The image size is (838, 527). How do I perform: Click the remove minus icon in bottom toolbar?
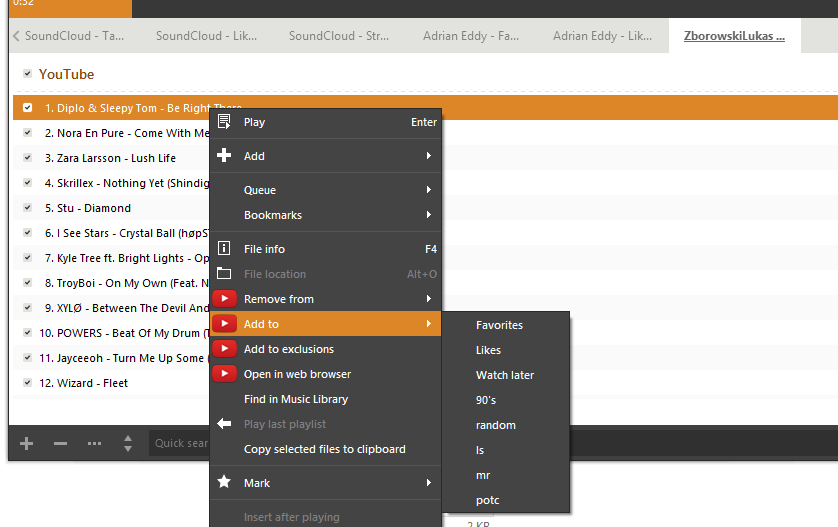click(60, 443)
